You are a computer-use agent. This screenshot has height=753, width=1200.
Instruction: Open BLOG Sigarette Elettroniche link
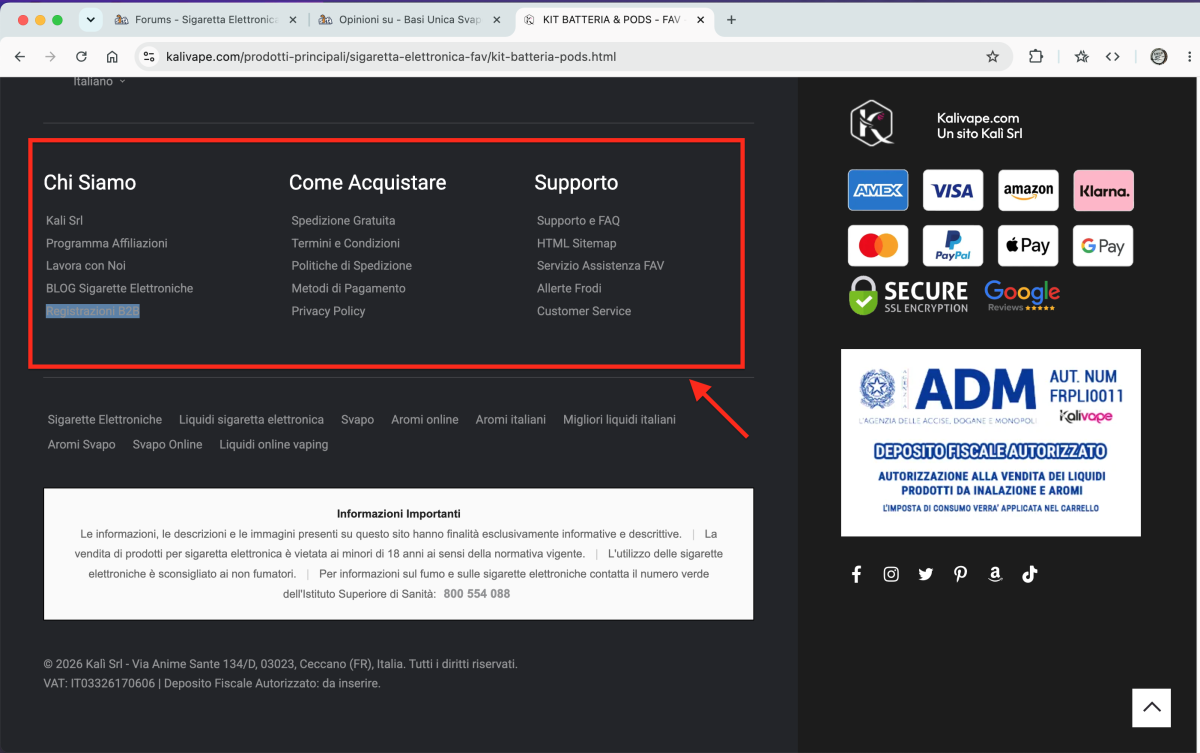119,288
